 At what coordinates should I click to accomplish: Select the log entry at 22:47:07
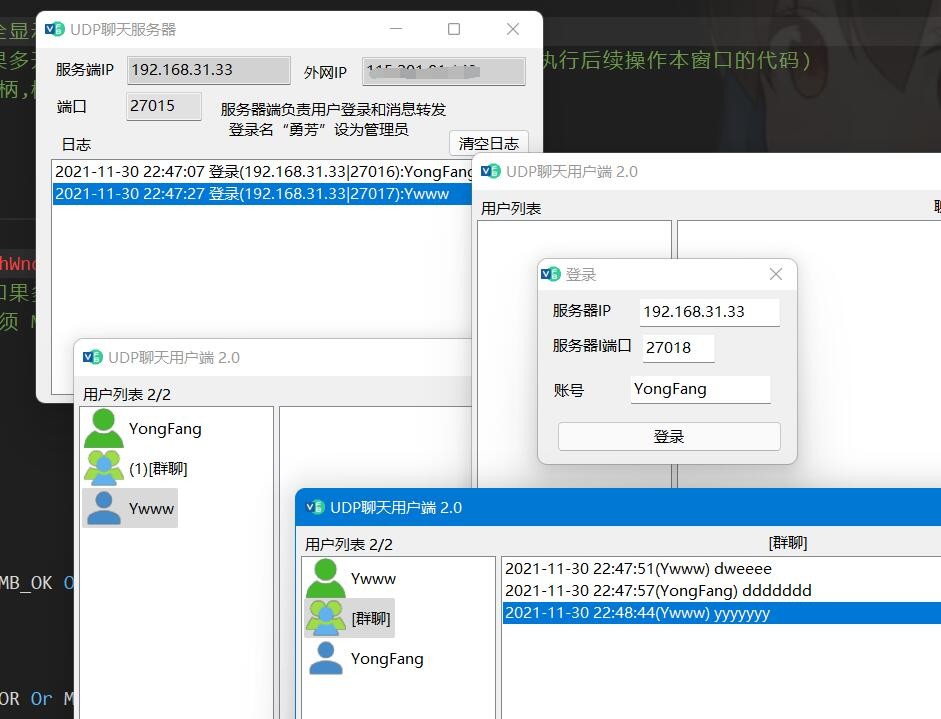point(260,172)
